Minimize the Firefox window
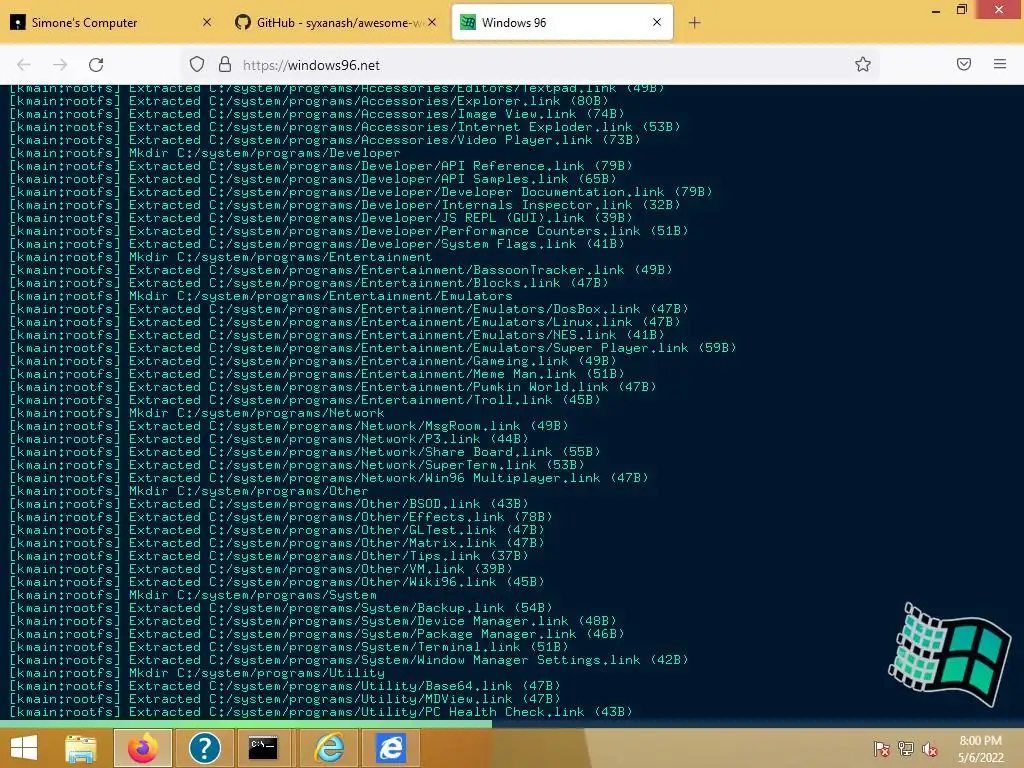This screenshot has width=1024, height=768. click(x=936, y=10)
